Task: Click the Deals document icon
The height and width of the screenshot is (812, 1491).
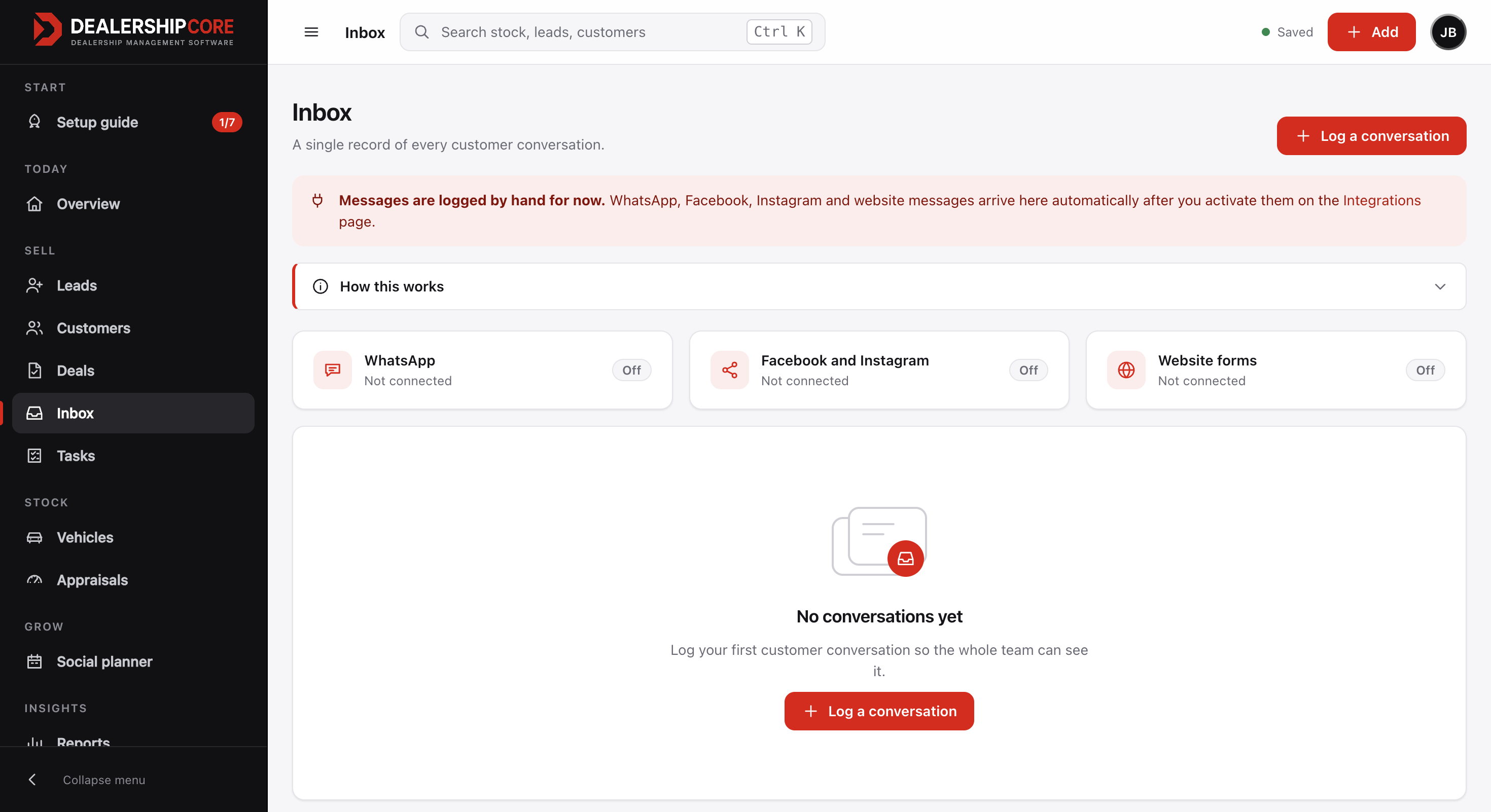Action: 34,370
